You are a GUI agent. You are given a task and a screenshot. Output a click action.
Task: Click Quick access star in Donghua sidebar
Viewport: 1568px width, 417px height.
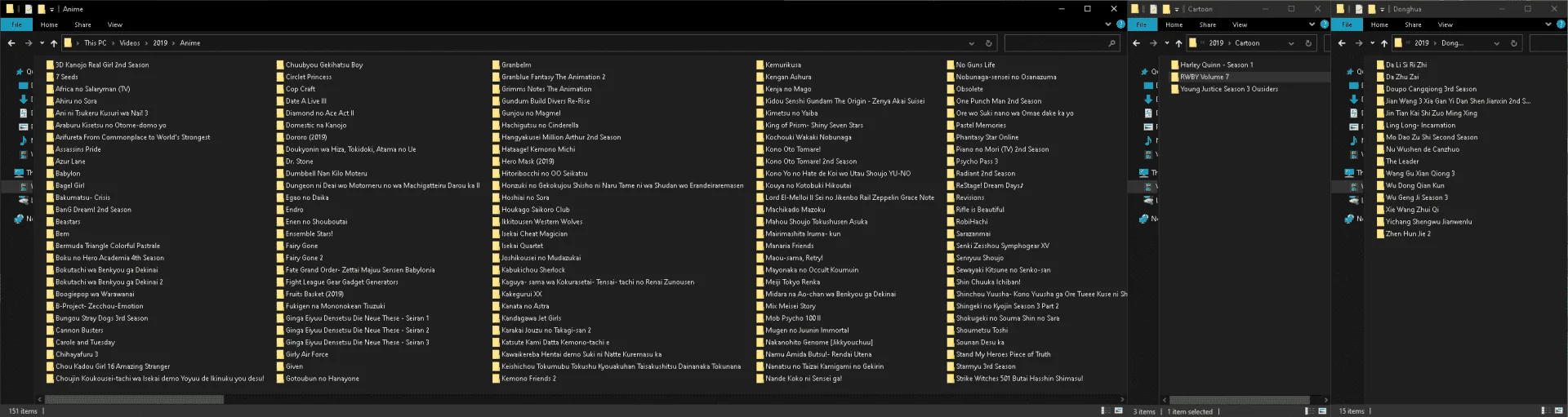pos(1349,72)
